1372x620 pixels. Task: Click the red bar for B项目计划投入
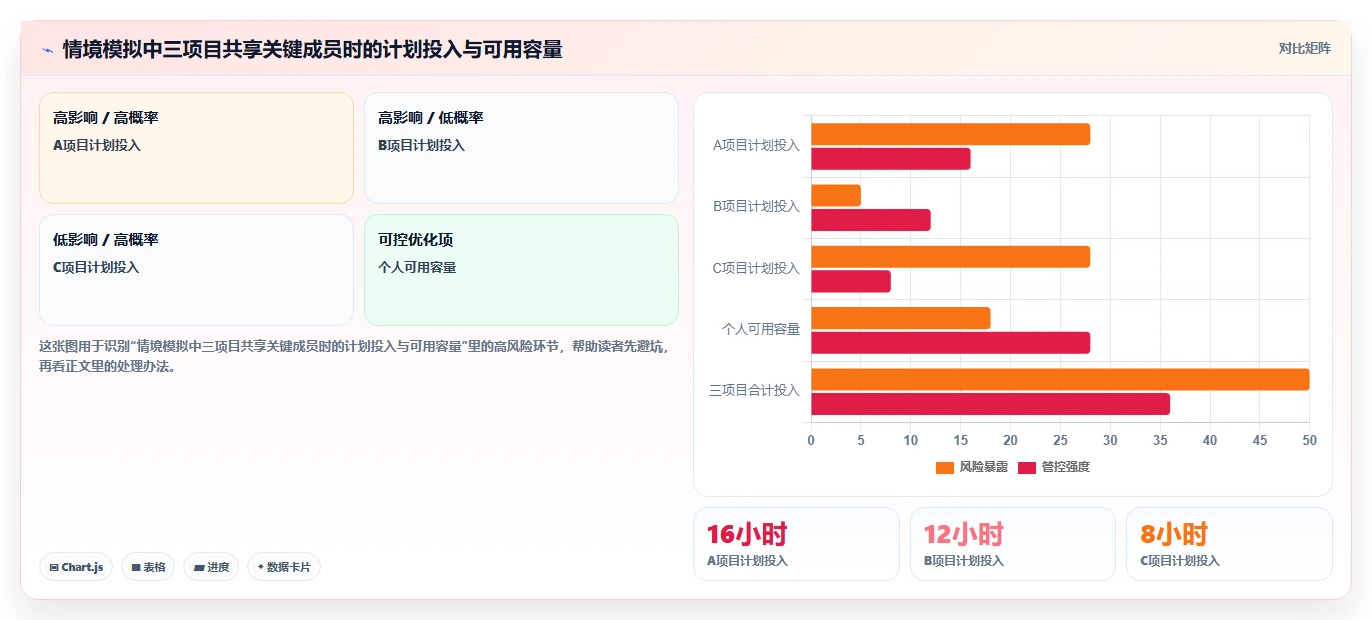pyautogui.click(x=870, y=220)
